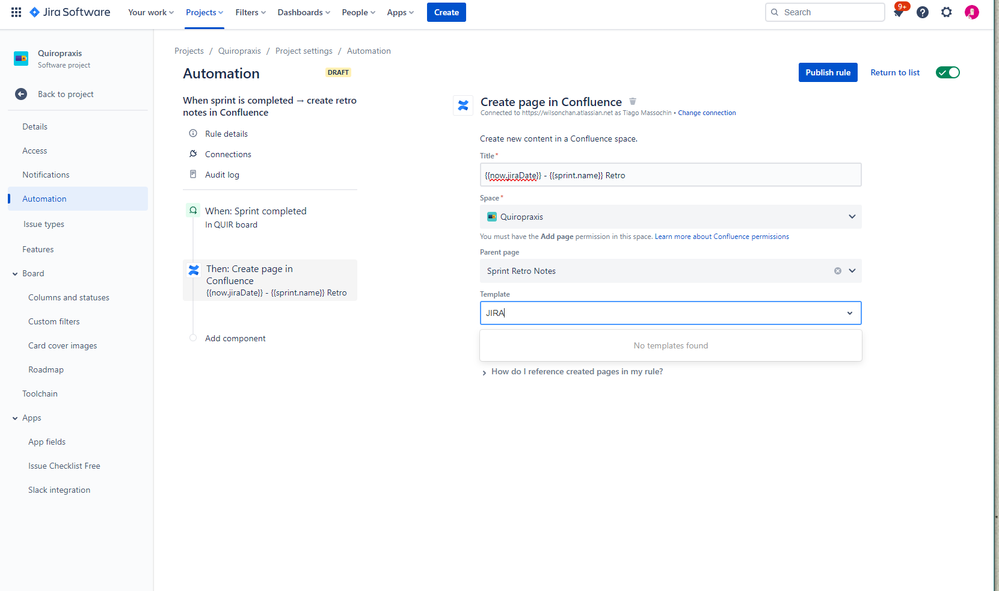Collapse the Board section in the sidebar
999x591 pixels.
tap(15, 274)
